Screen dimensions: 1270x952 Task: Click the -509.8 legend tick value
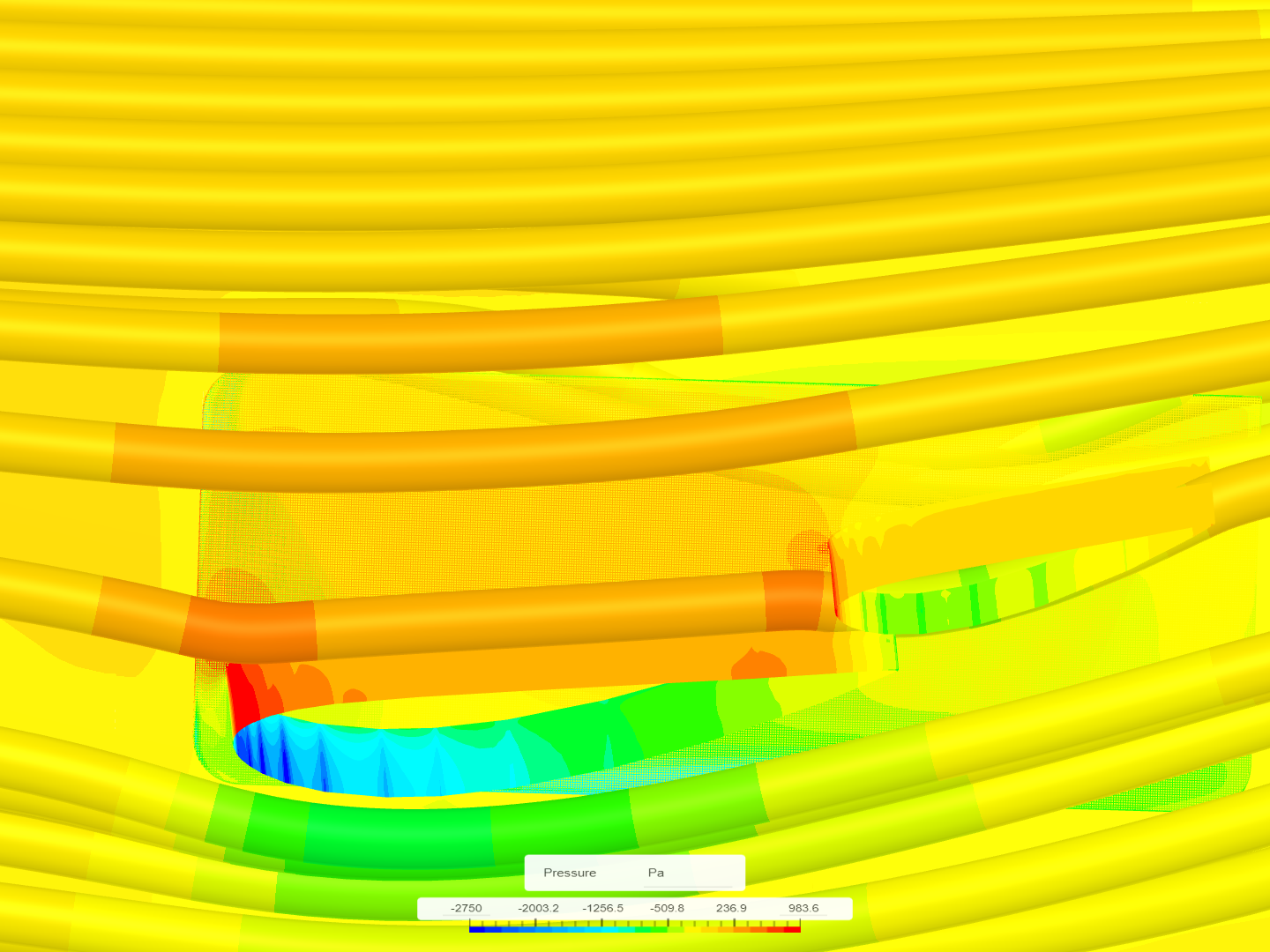pyautogui.click(x=667, y=908)
